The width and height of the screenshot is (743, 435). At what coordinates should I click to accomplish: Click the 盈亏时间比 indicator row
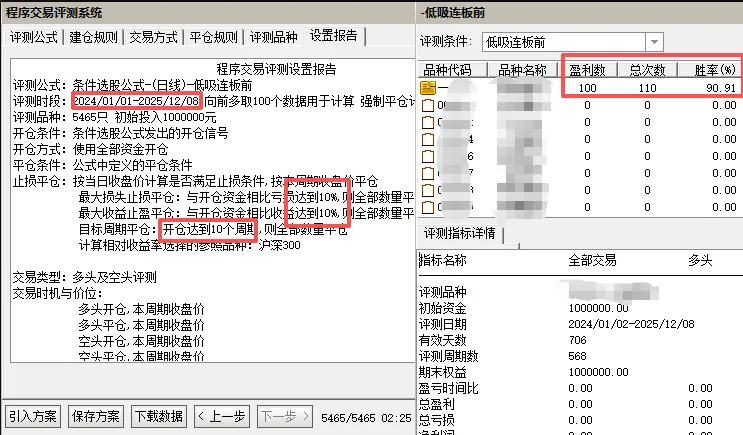coord(580,389)
